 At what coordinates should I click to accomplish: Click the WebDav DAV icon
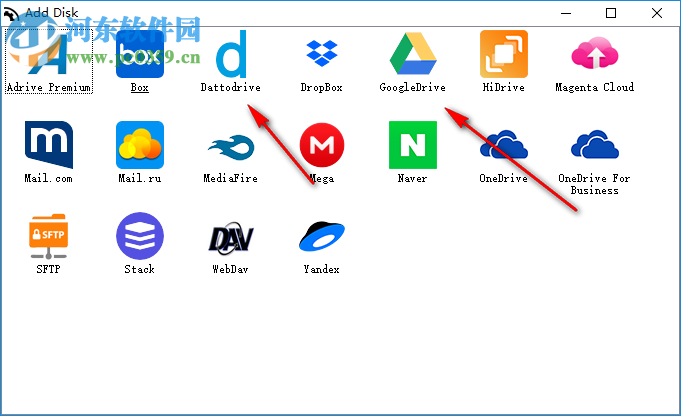231,238
